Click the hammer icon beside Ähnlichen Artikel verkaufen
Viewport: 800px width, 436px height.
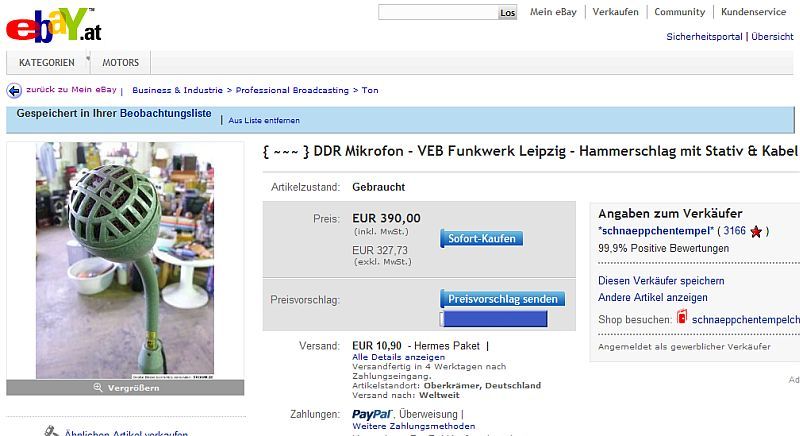[52, 432]
